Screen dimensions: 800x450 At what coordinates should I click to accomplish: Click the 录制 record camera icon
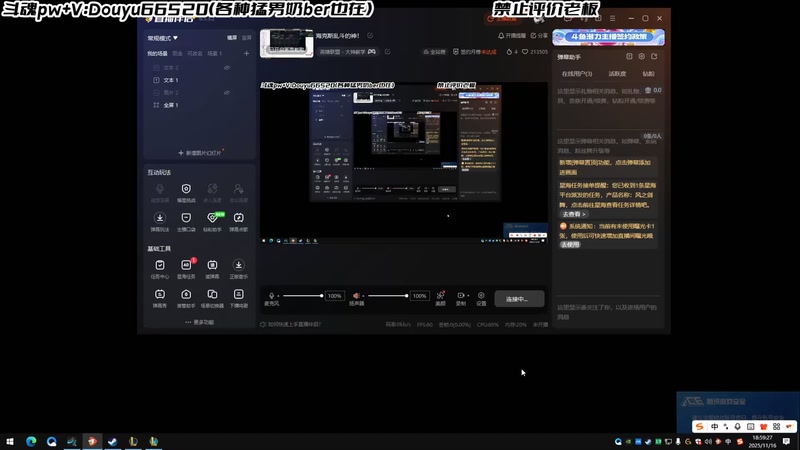coord(460,295)
